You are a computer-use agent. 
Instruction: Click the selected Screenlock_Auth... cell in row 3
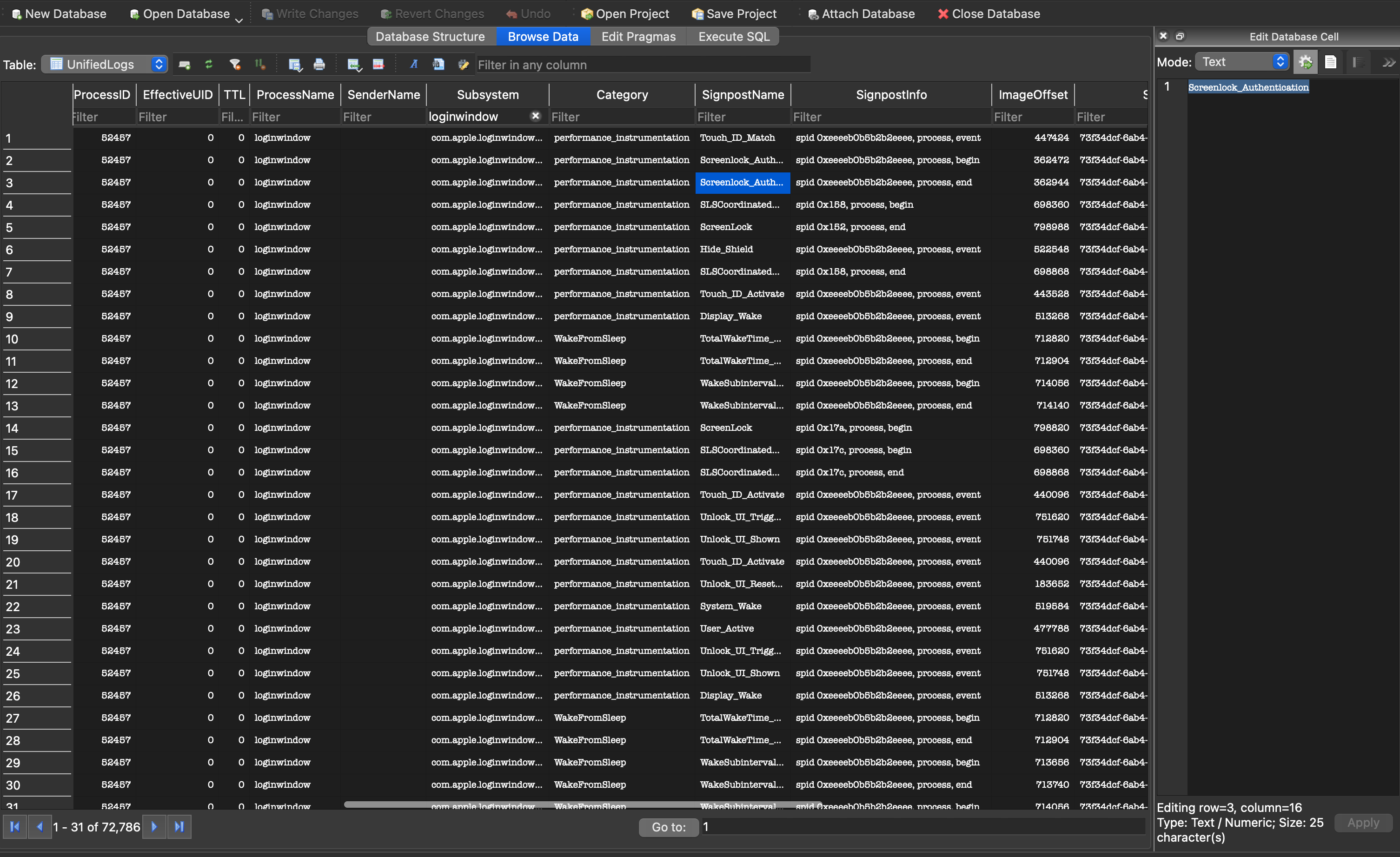(743, 182)
